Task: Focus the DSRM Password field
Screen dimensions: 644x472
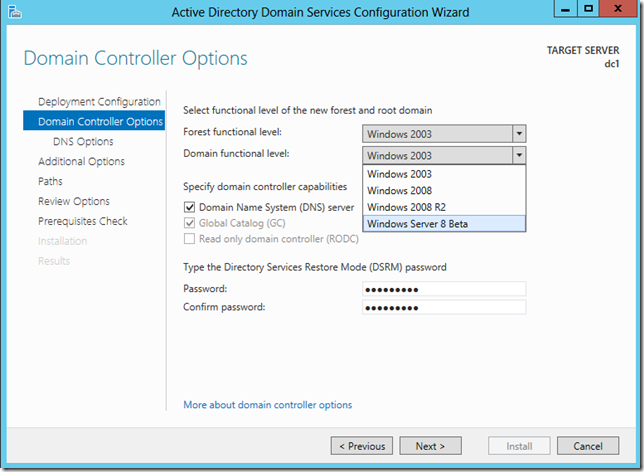Action: point(444,289)
